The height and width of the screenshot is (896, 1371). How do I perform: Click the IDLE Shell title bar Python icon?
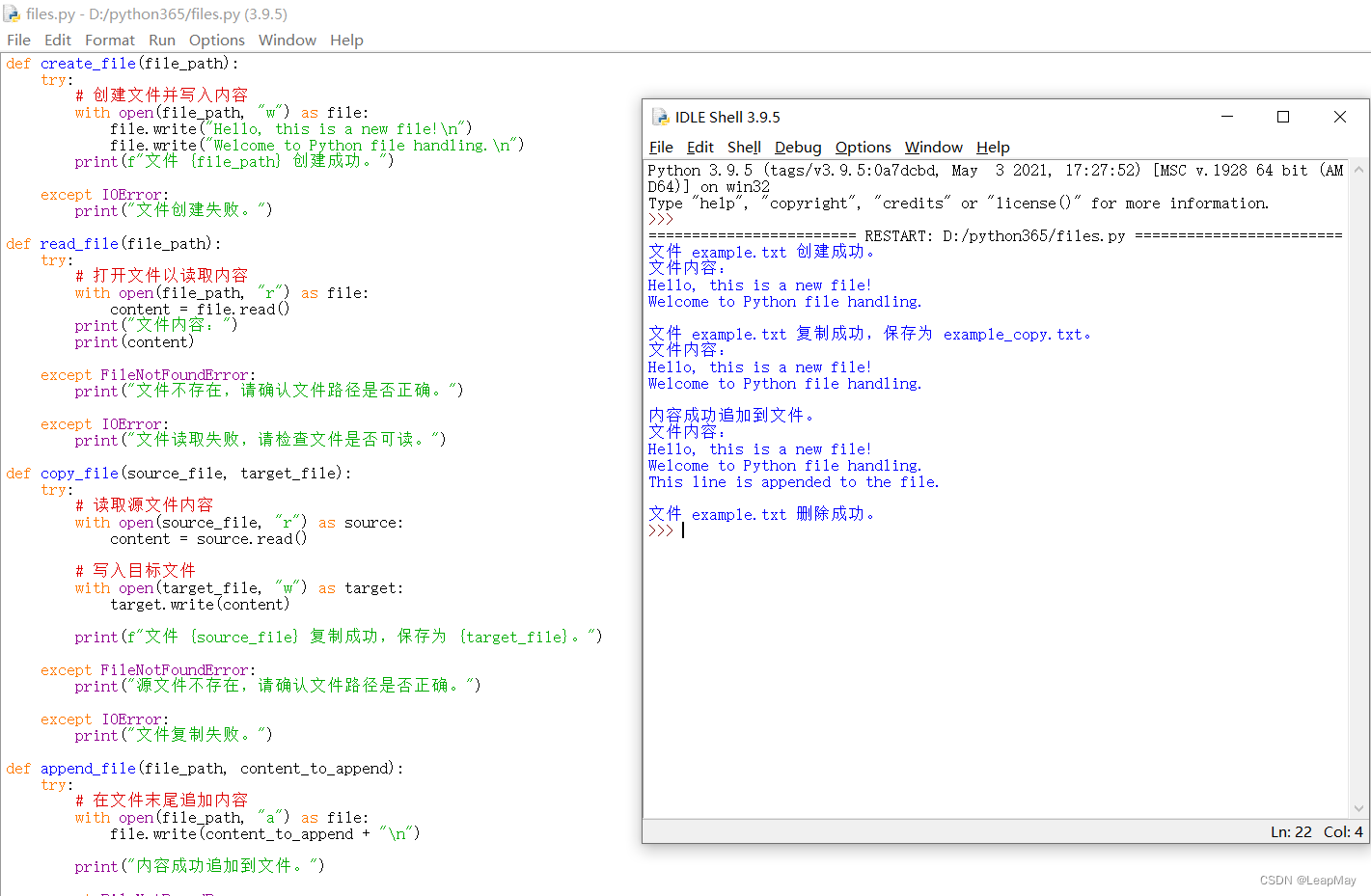pos(661,117)
